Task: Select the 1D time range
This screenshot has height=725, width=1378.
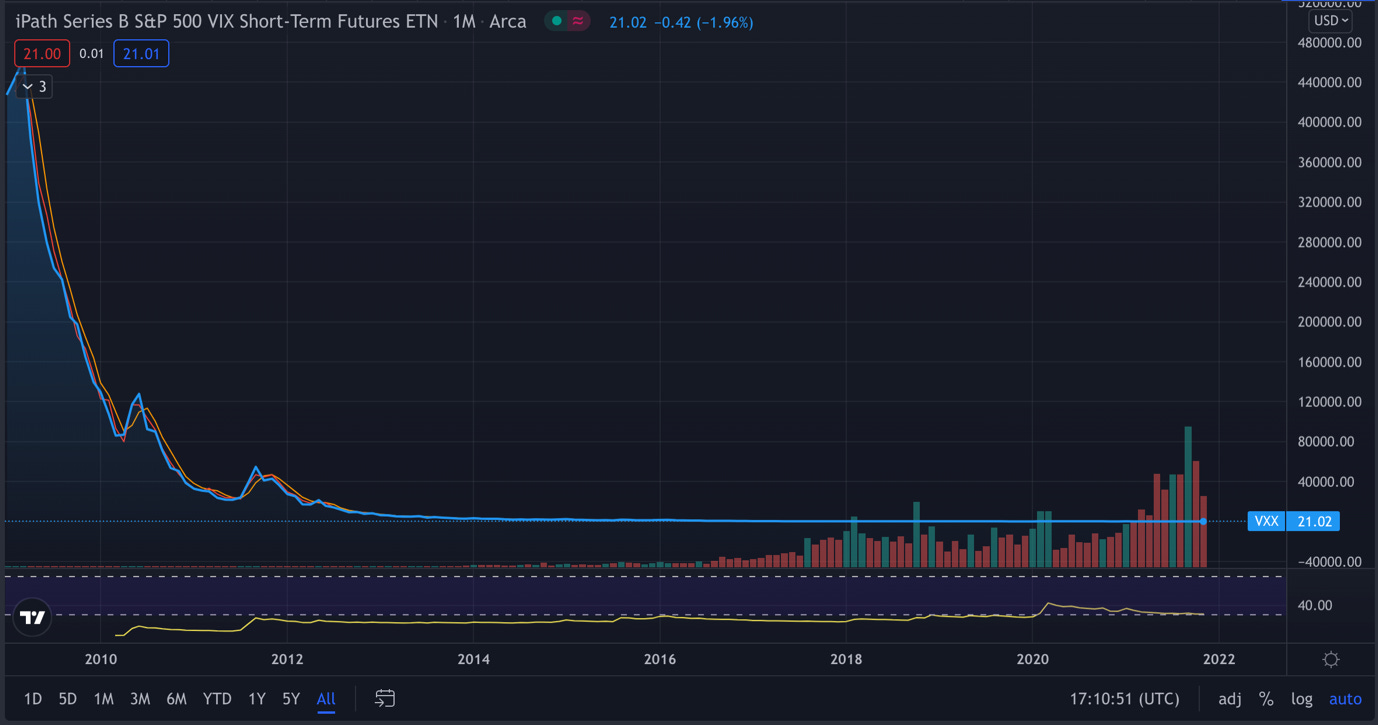Action: point(33,699)
